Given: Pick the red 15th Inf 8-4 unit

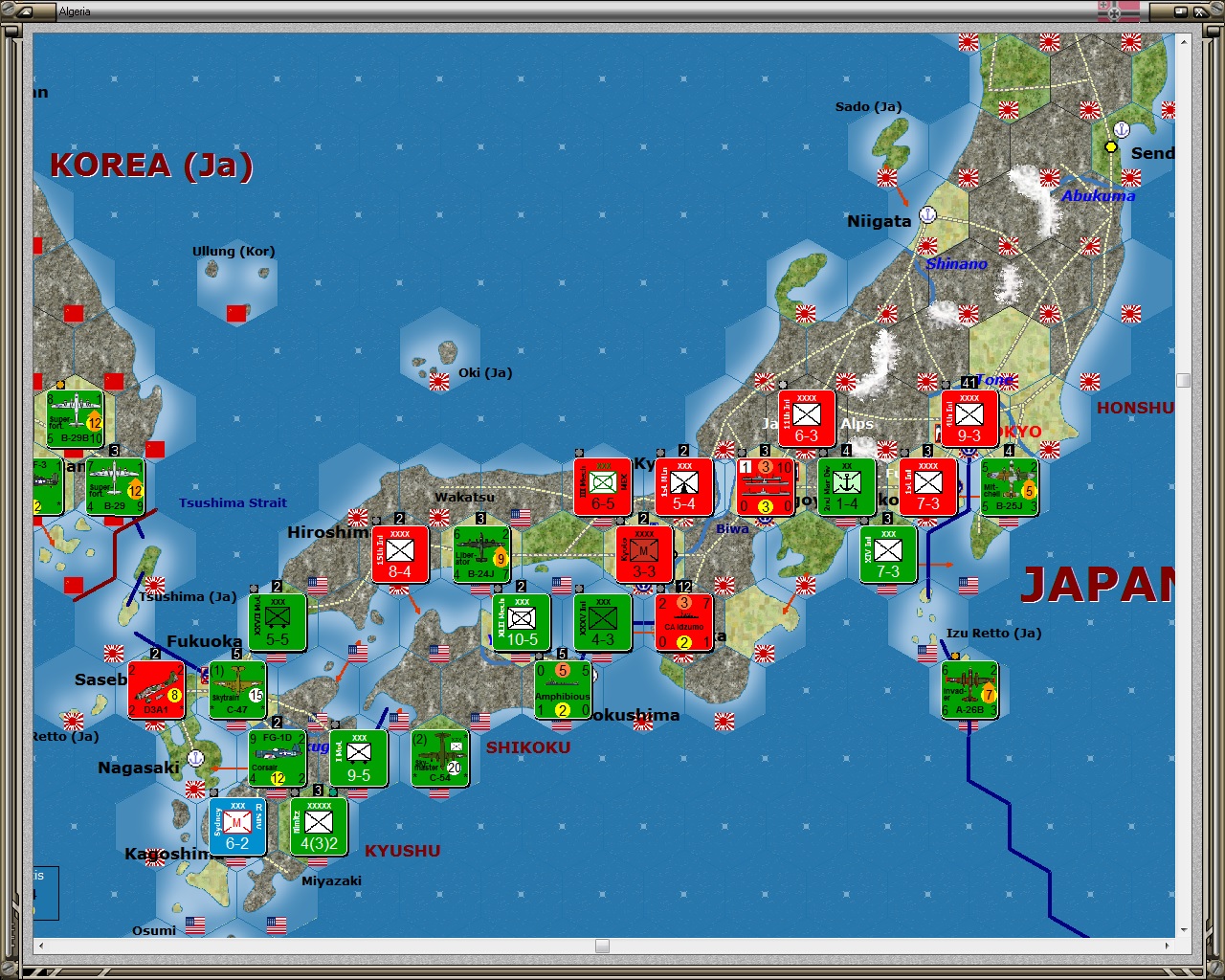Looking at the screenshot, I should [400, 554].
